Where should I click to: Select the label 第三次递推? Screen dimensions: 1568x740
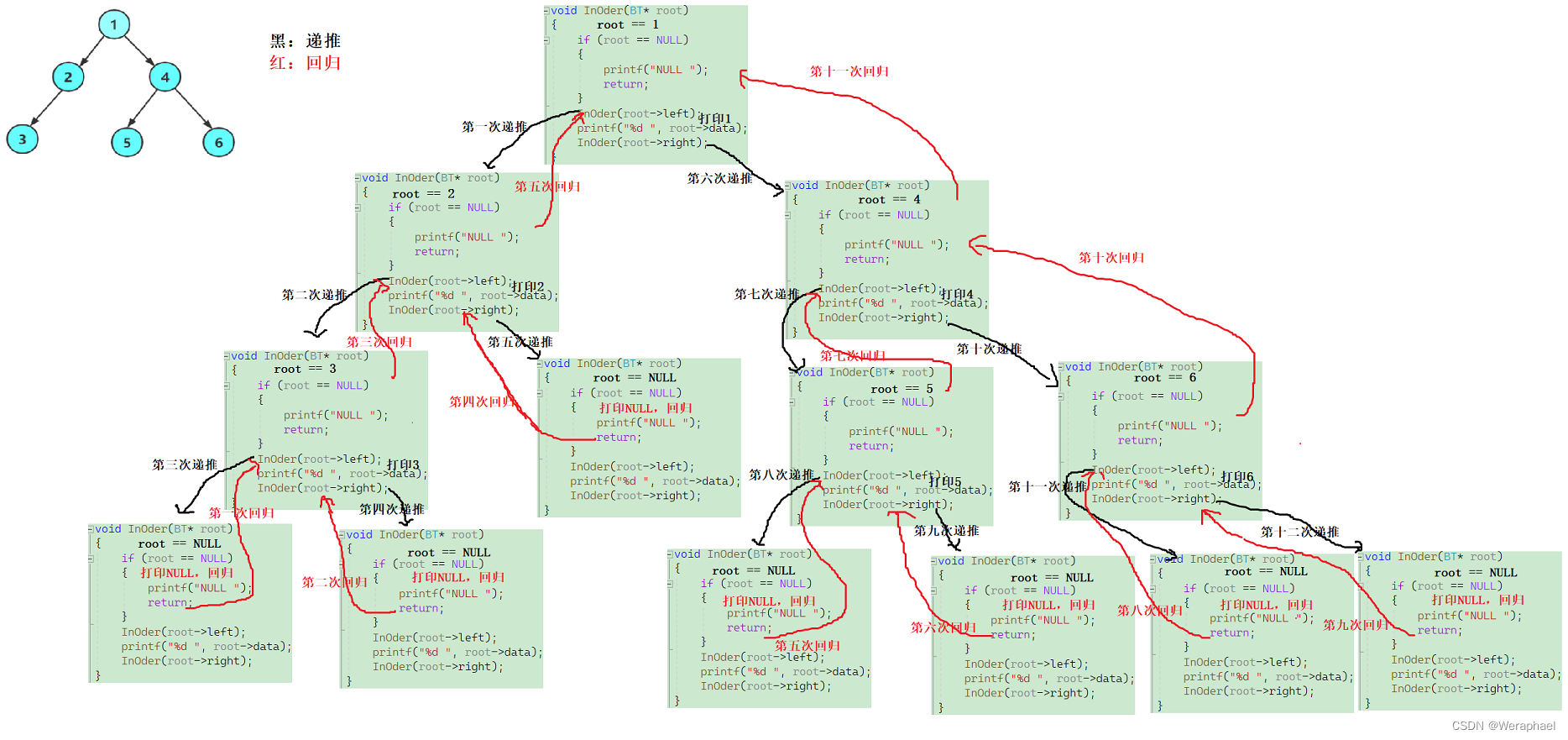185,464
